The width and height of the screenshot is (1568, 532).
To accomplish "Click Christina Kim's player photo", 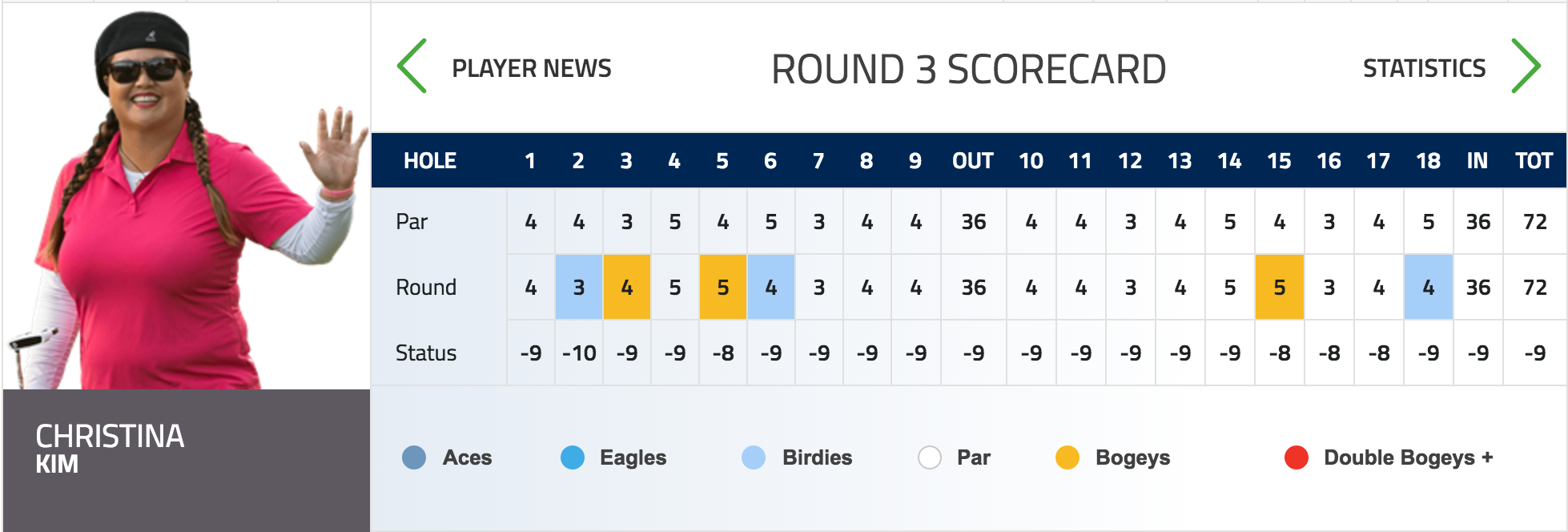I will pos(187,196).
